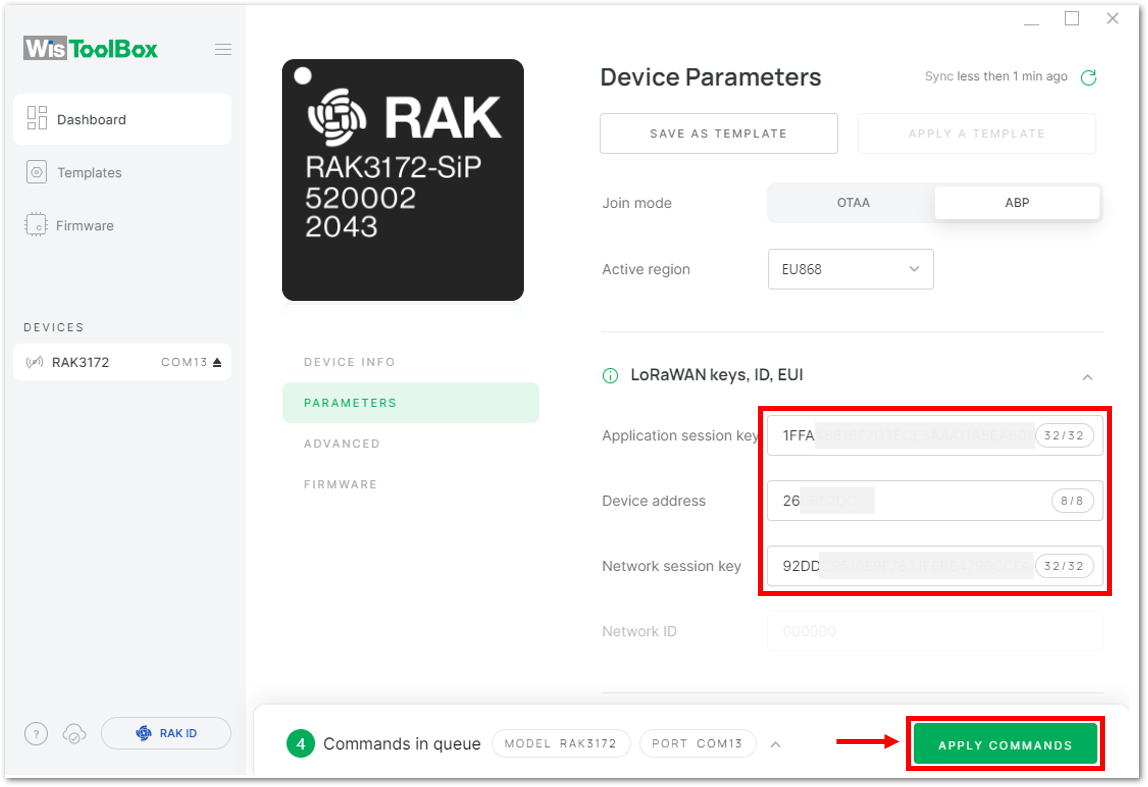Collapse sidebar using hamburger menu icon

[223, 49]
